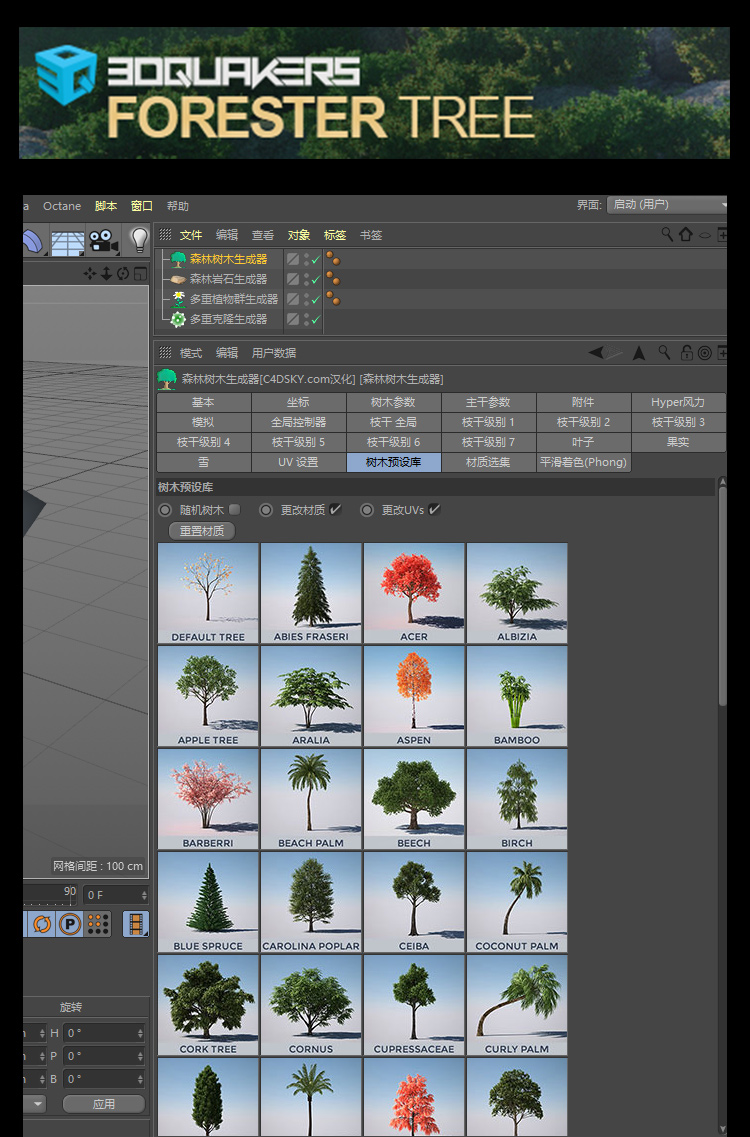Click the object manager grip dots icon
This screenshot has width=750, height=1137.
pos(165,234)
